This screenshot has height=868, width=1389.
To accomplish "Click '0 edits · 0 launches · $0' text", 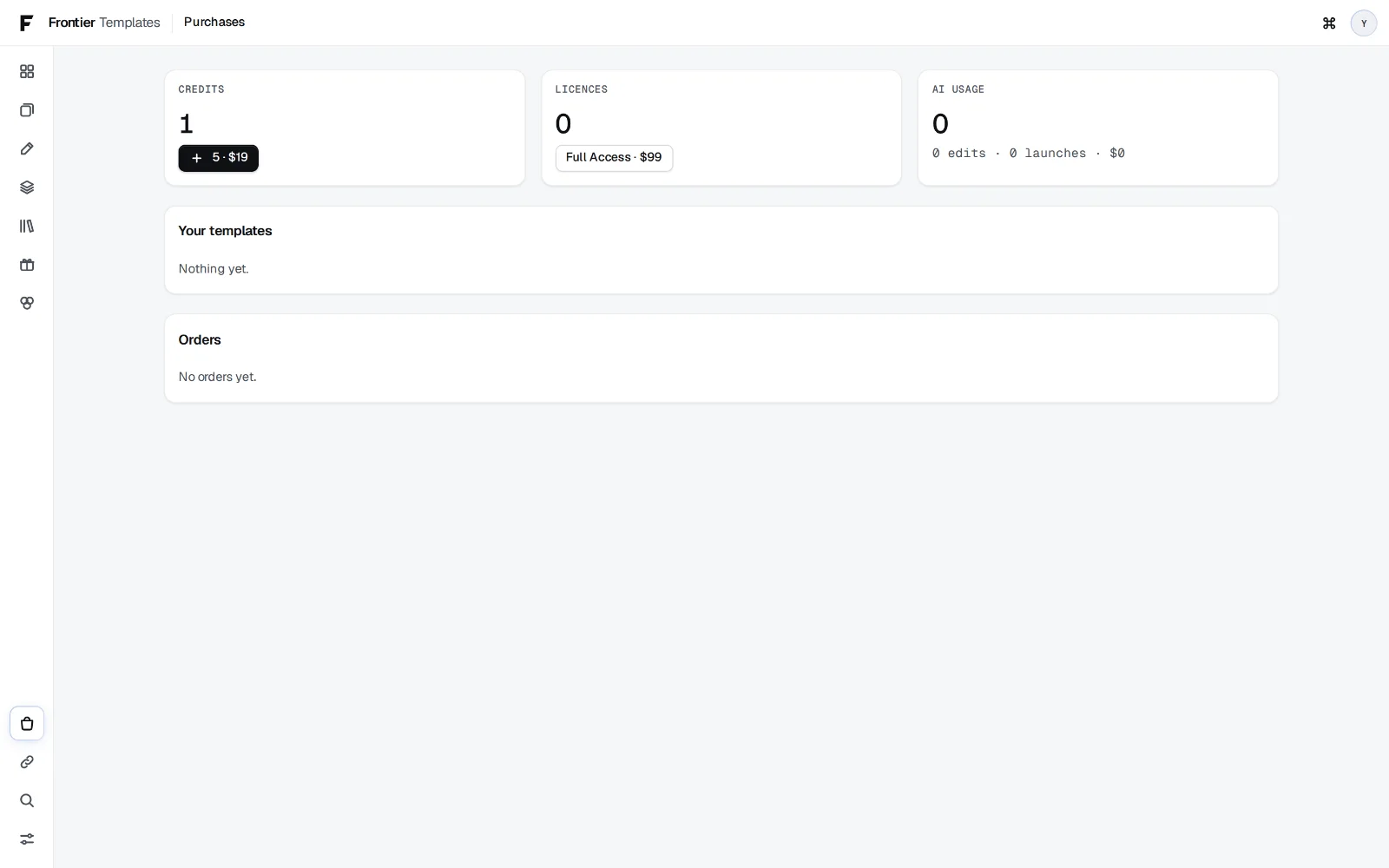I will click(x=1029, y=154).
